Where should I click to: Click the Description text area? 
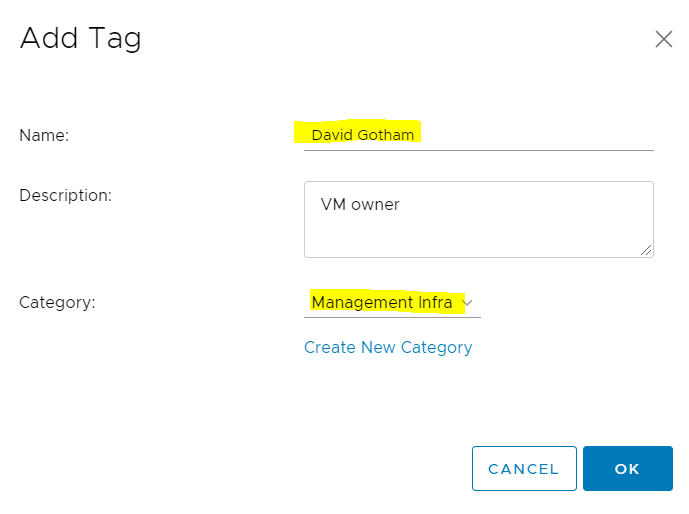pyautogui.click(x=478, y=218)
